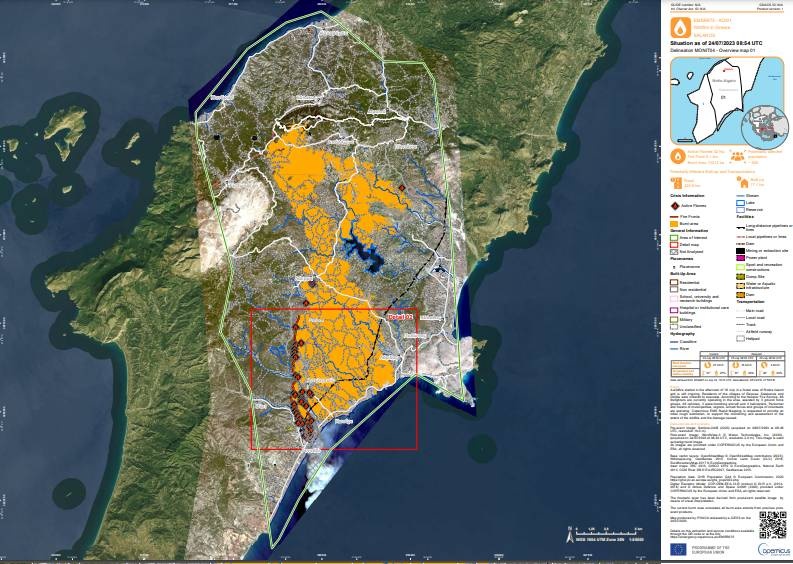Image resolution: width=793 pixels, height=564 pixels.
Task: Select the red Detail 01 label on map
Action: point(400,316)
